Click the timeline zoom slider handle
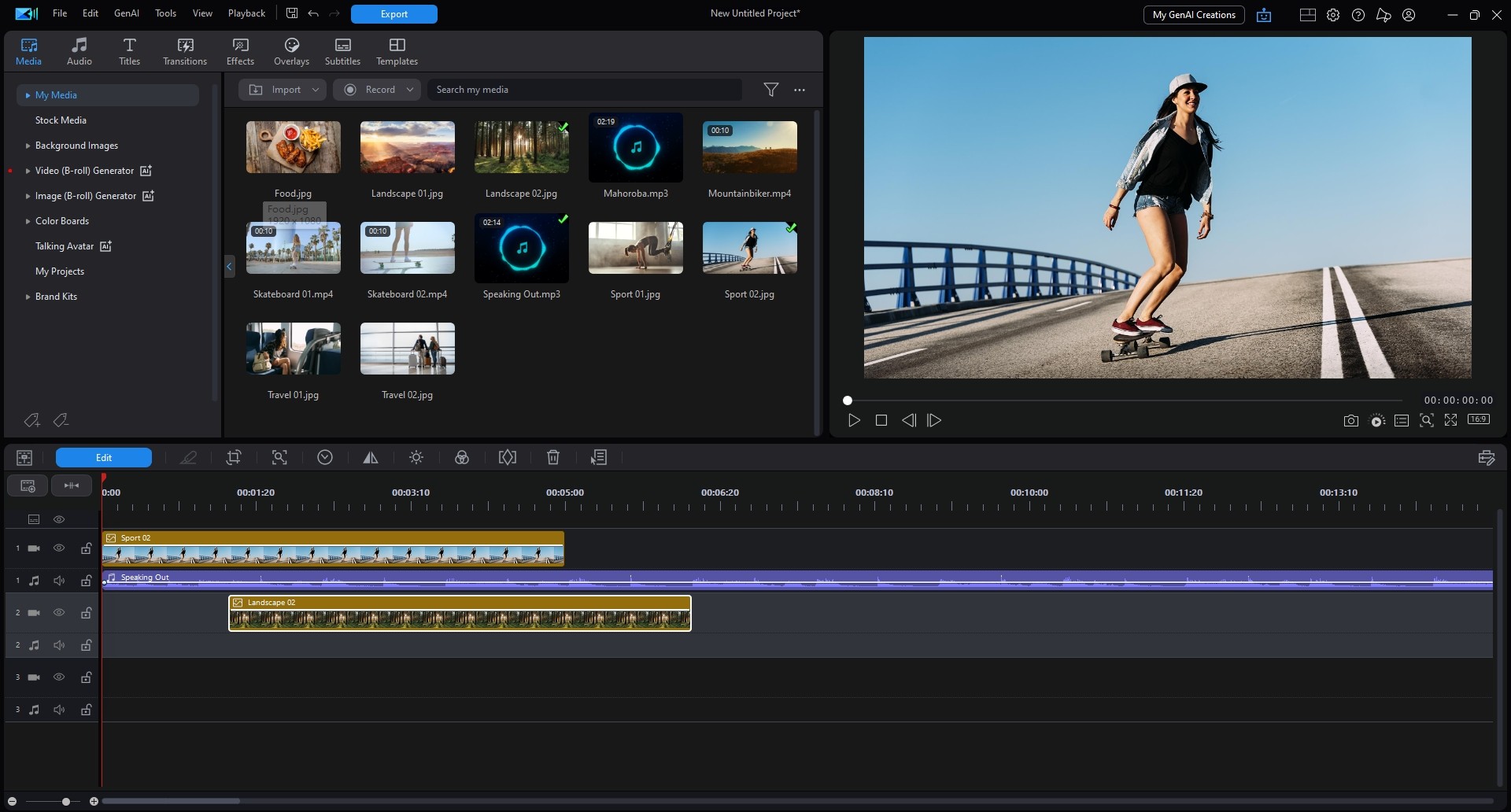 point(66,802)
